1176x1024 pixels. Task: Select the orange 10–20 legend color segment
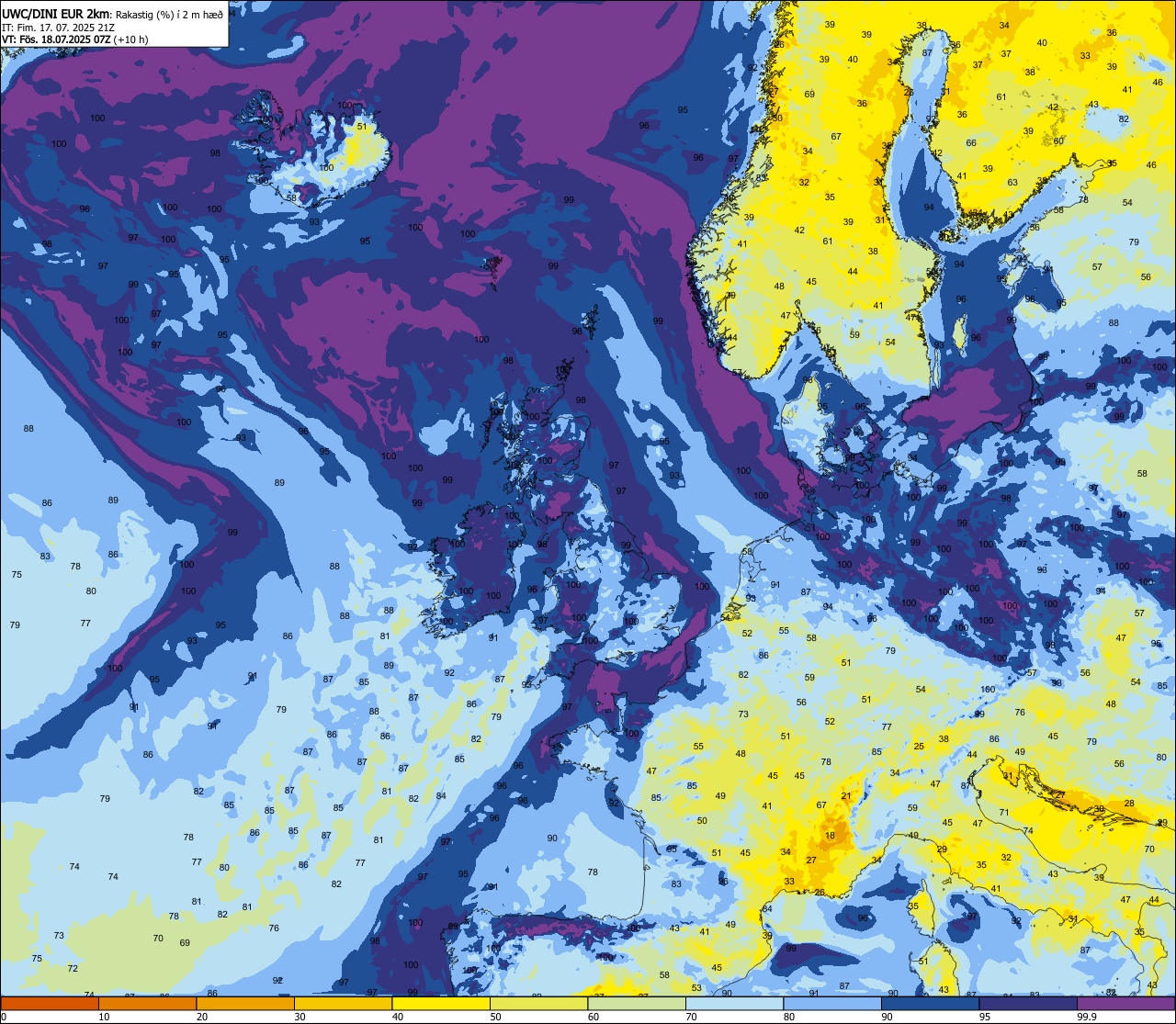pos(147,1003)
